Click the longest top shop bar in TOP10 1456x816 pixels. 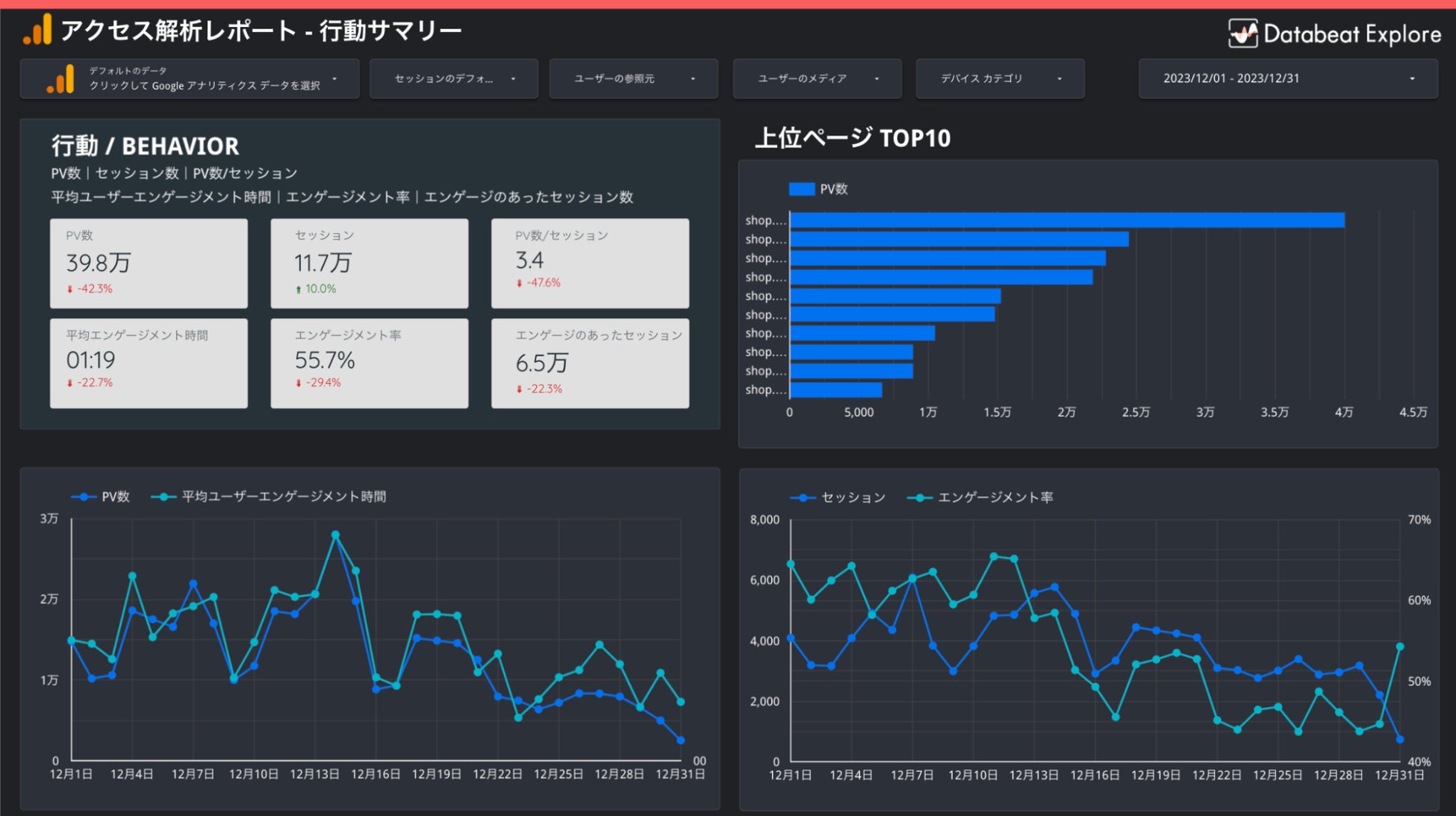(1066, 220)
